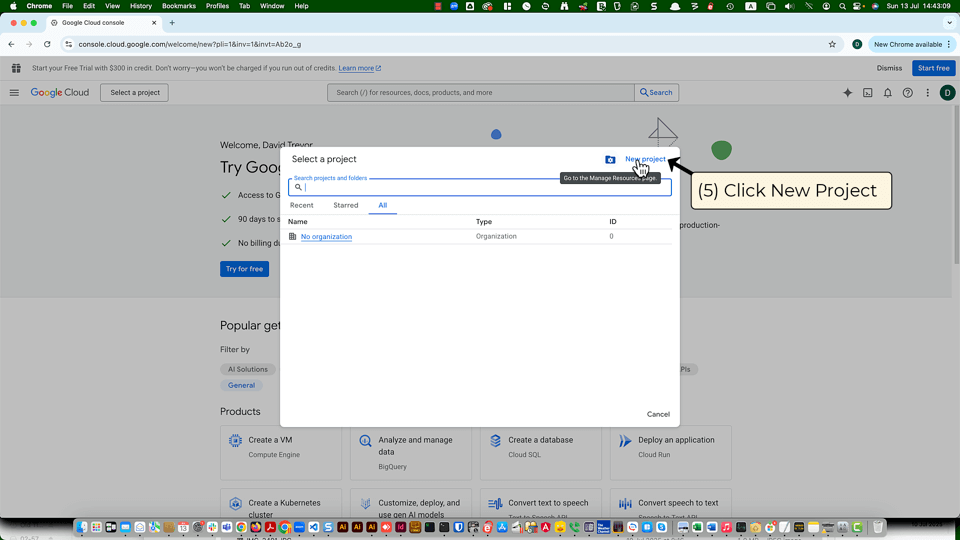
Task: Open the No organization link
Action: [326, 236]
